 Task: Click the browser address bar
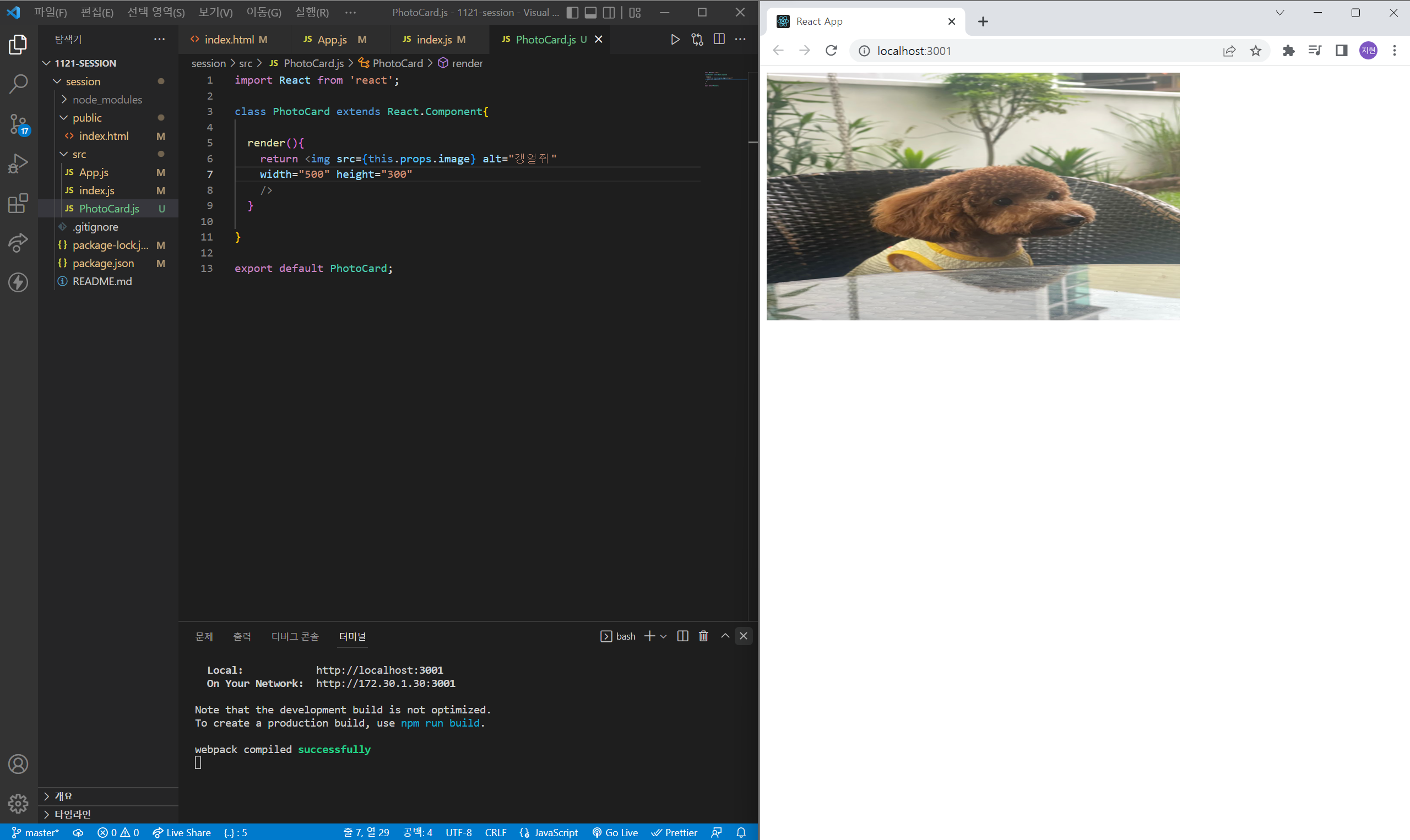[1019, 51]
